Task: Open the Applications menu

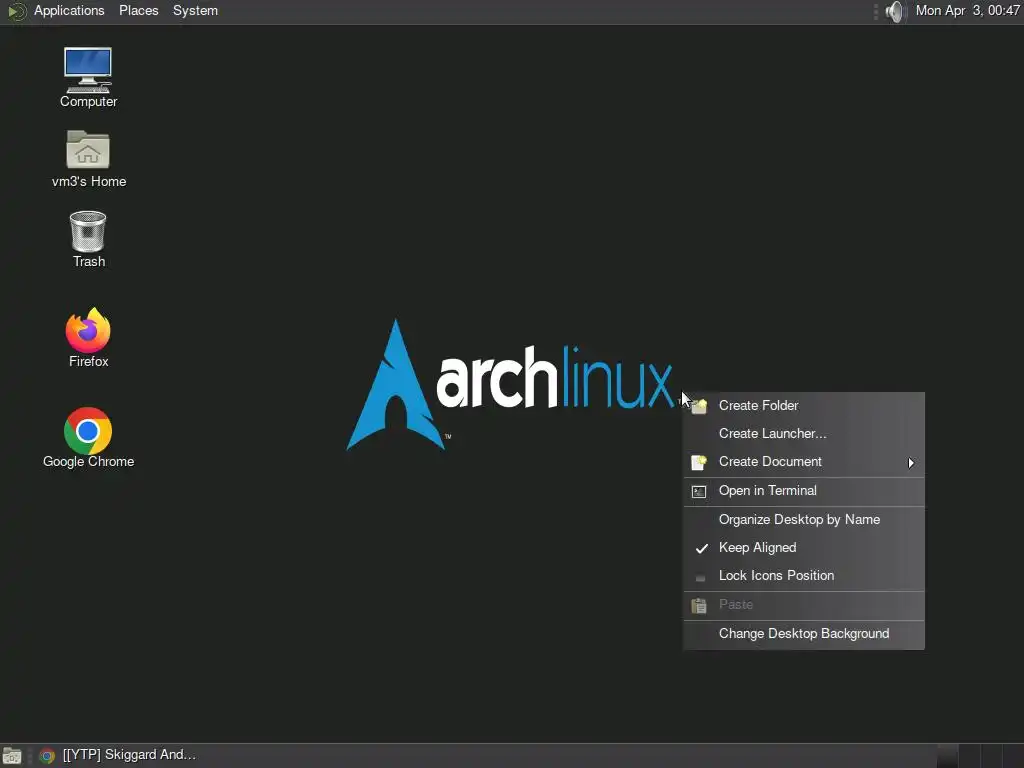Action: [69, 10]
